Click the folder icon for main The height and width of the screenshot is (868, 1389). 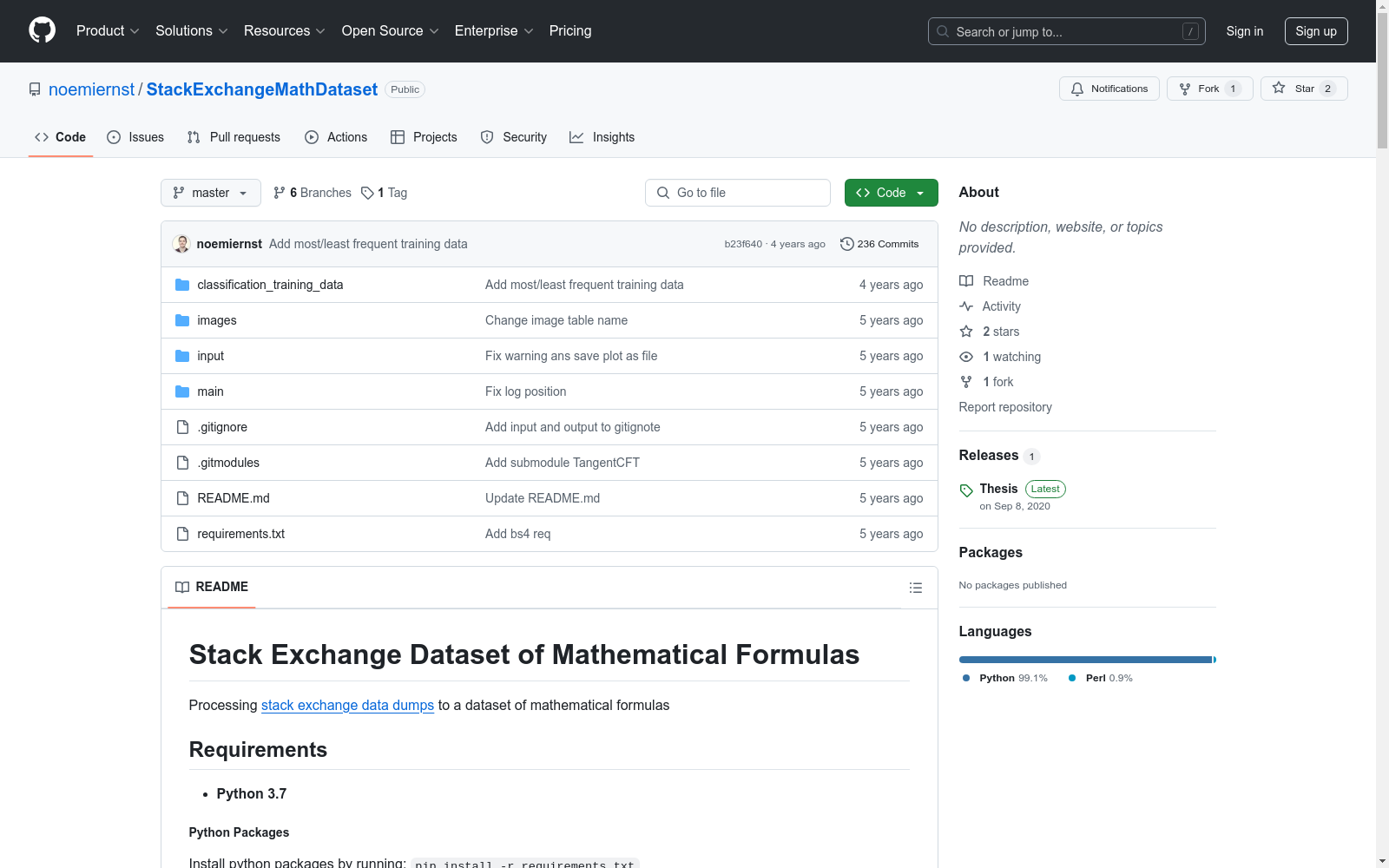coord(182,391)
